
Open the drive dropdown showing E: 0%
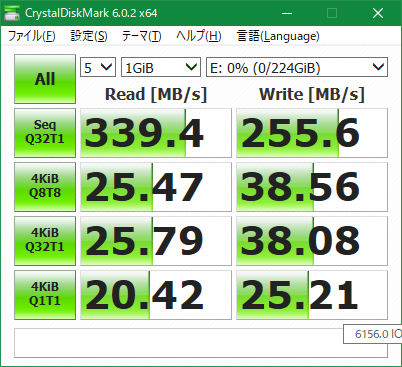click(x=297, y=67)
